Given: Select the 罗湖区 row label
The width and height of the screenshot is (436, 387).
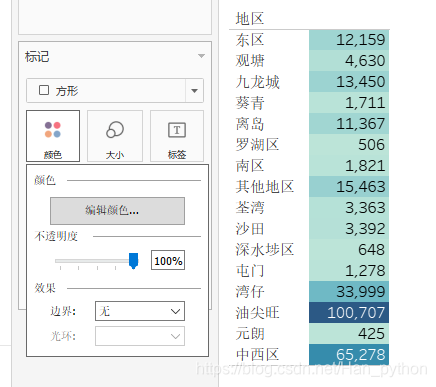Looking at the screenshot, I should [x=258, y=145].
